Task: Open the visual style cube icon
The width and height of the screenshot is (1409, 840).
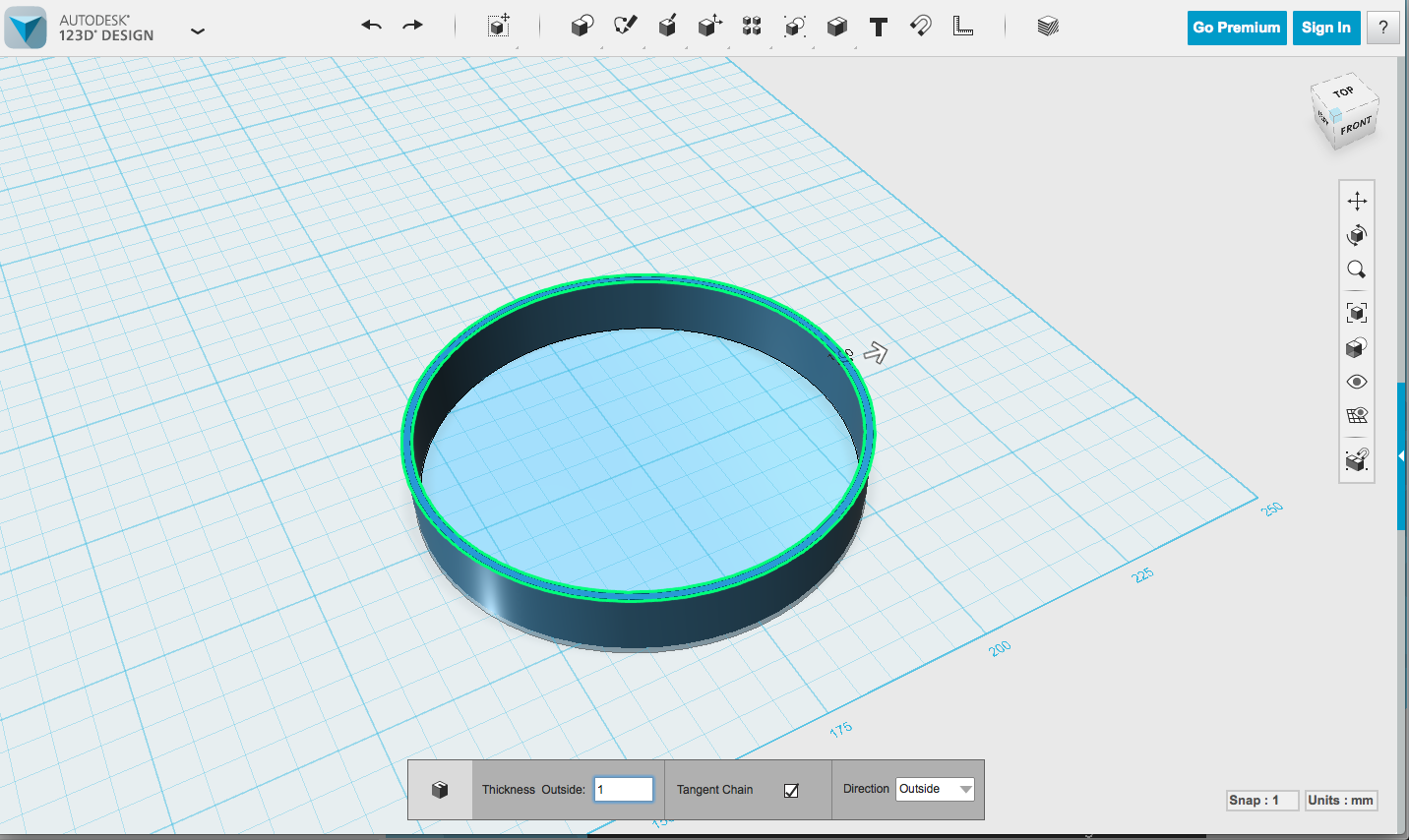Action: click(x=1357, y=347)
